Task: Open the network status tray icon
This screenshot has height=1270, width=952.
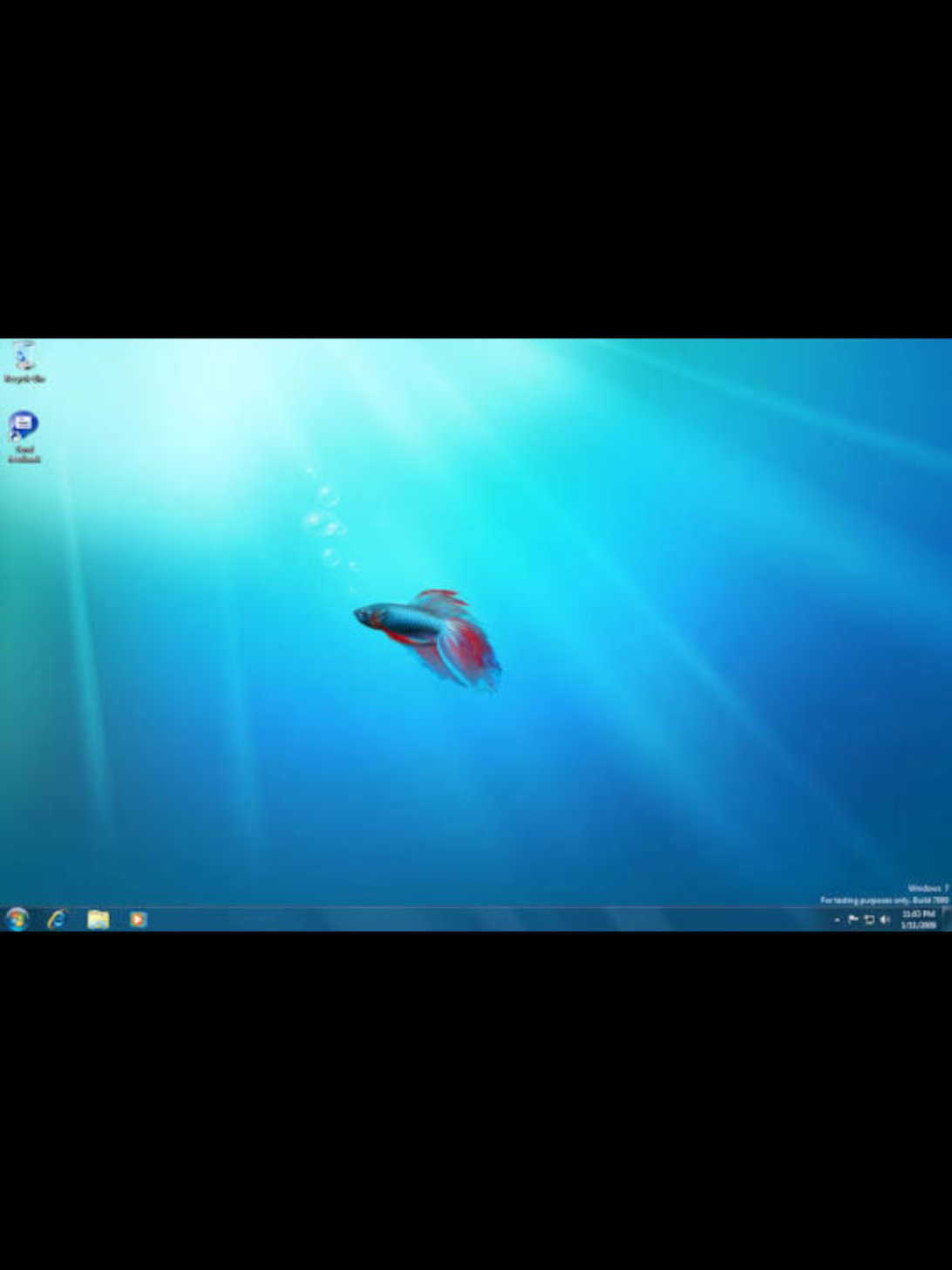Action: tap(869, 919)
